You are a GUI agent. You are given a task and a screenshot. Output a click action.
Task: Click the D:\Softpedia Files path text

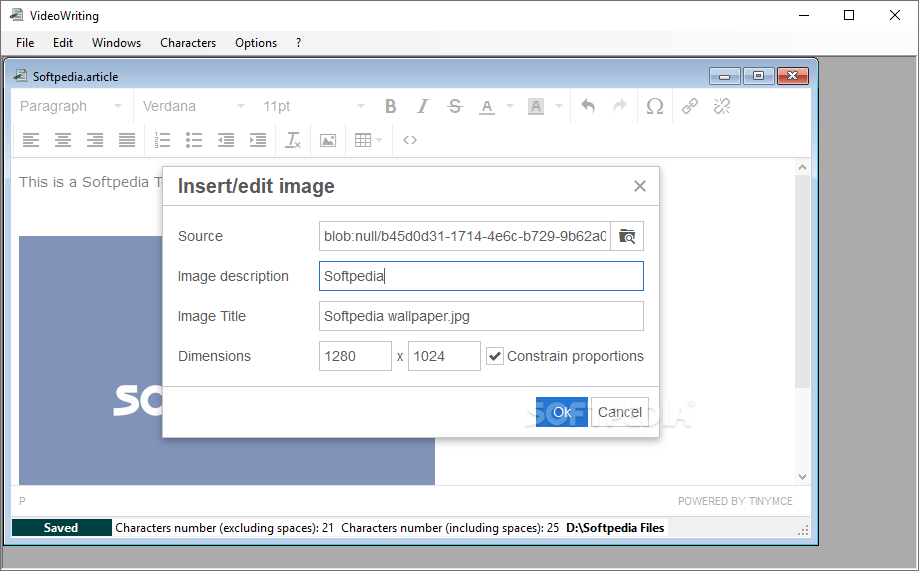click(x=615, y=528)
